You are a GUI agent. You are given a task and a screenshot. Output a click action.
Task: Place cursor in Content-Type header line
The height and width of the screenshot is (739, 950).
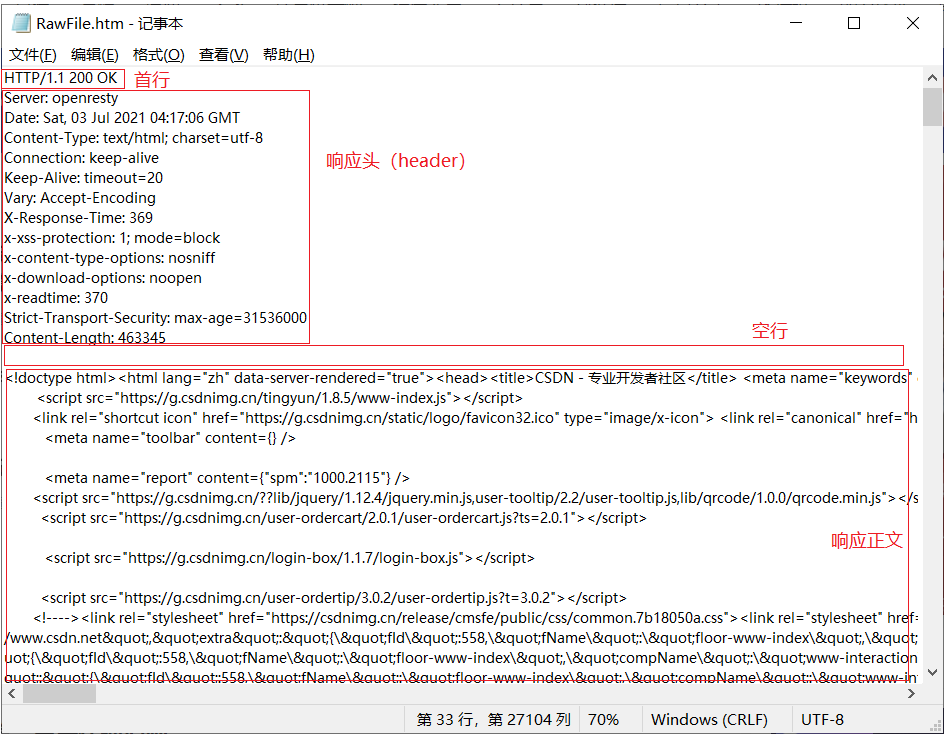coord(133,138)
